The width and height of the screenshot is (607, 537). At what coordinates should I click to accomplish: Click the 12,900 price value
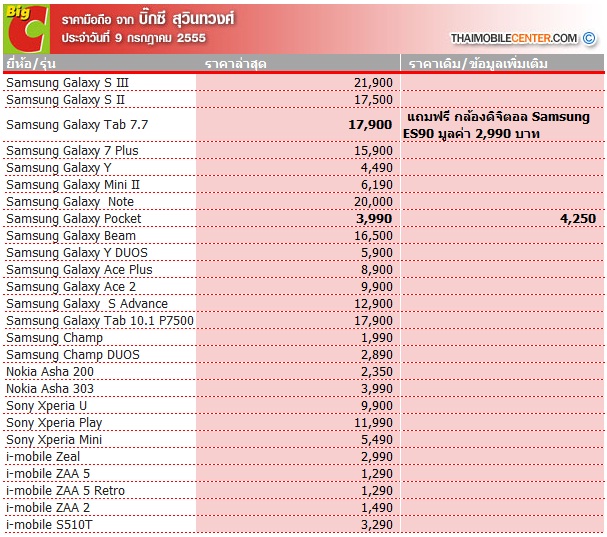pyautogui.click(x=373, y=304)
